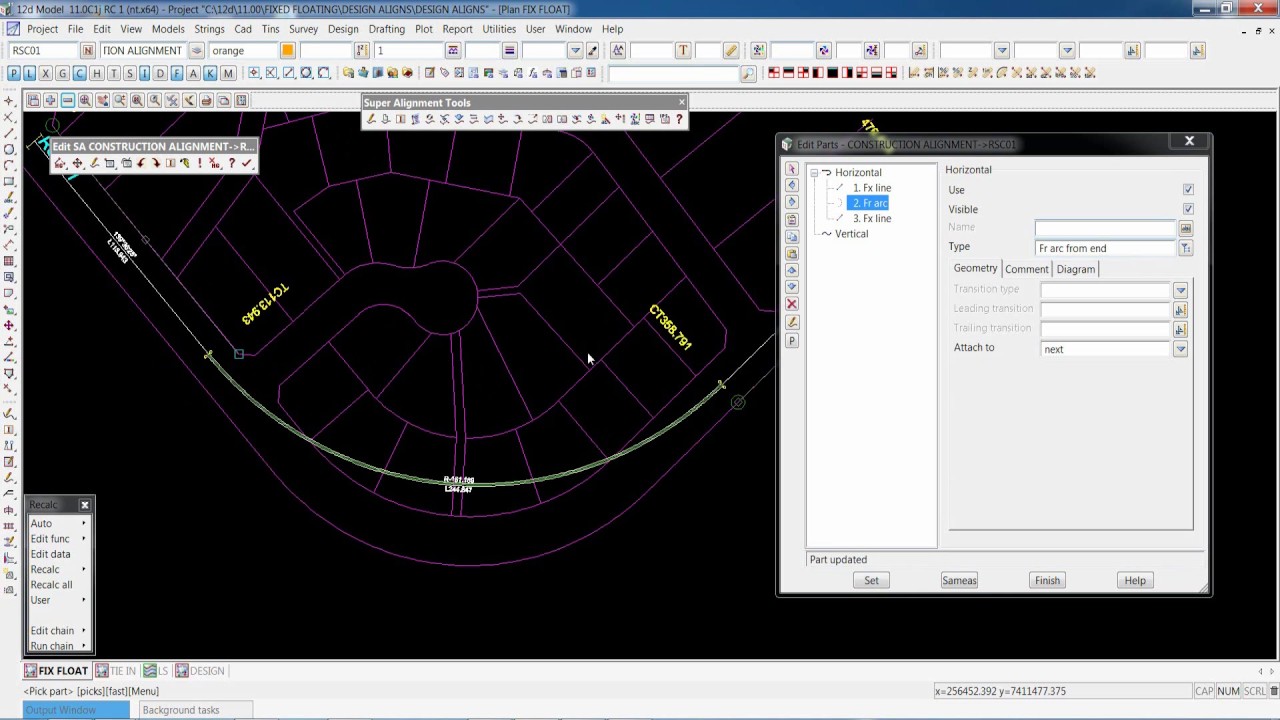Click the N name icon beside RSC01 field
Image resolution: width=1280 pixels, height=720 pixels.
click(x=88, y=50)
